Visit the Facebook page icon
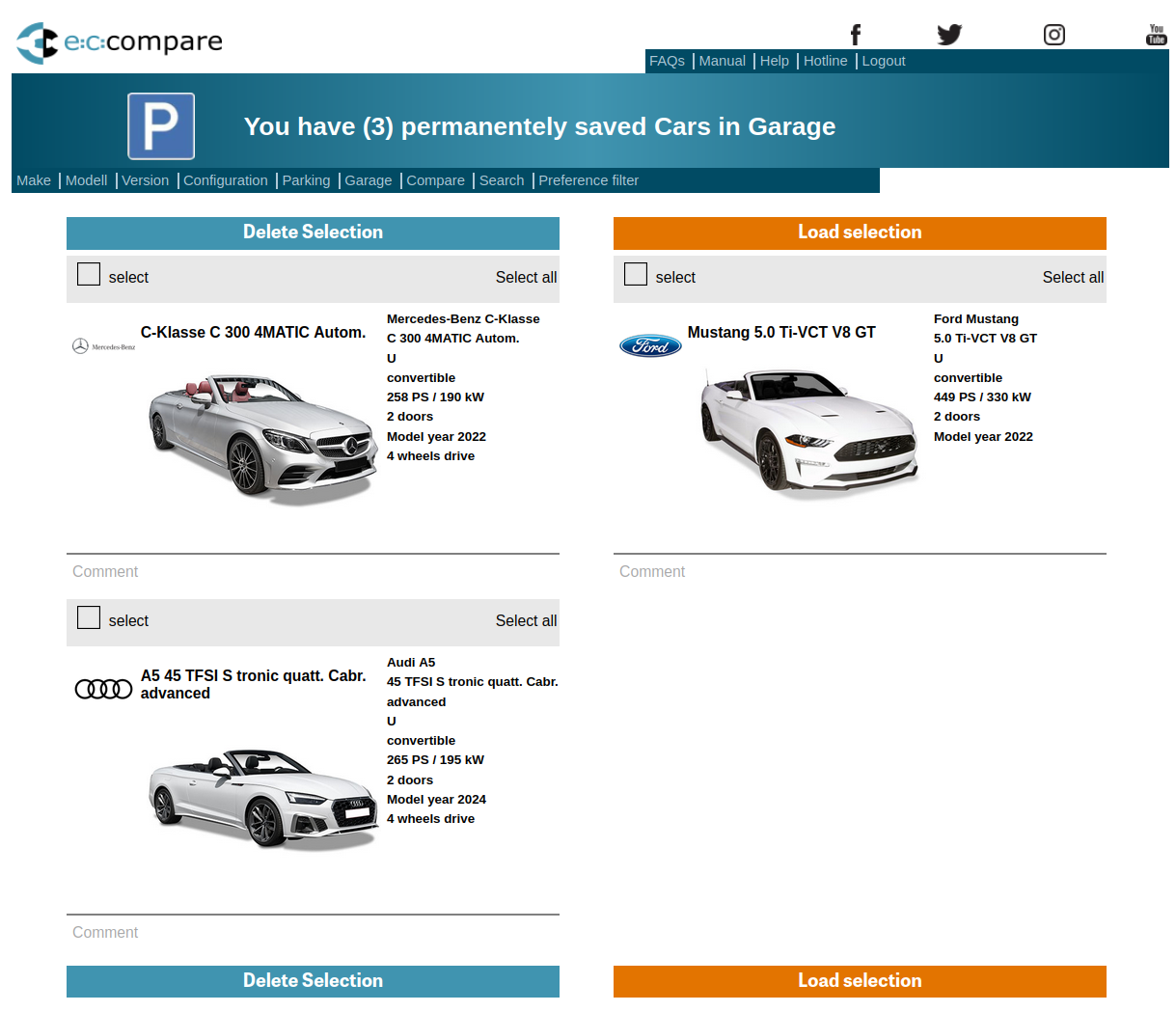 [x=855, y=35]
